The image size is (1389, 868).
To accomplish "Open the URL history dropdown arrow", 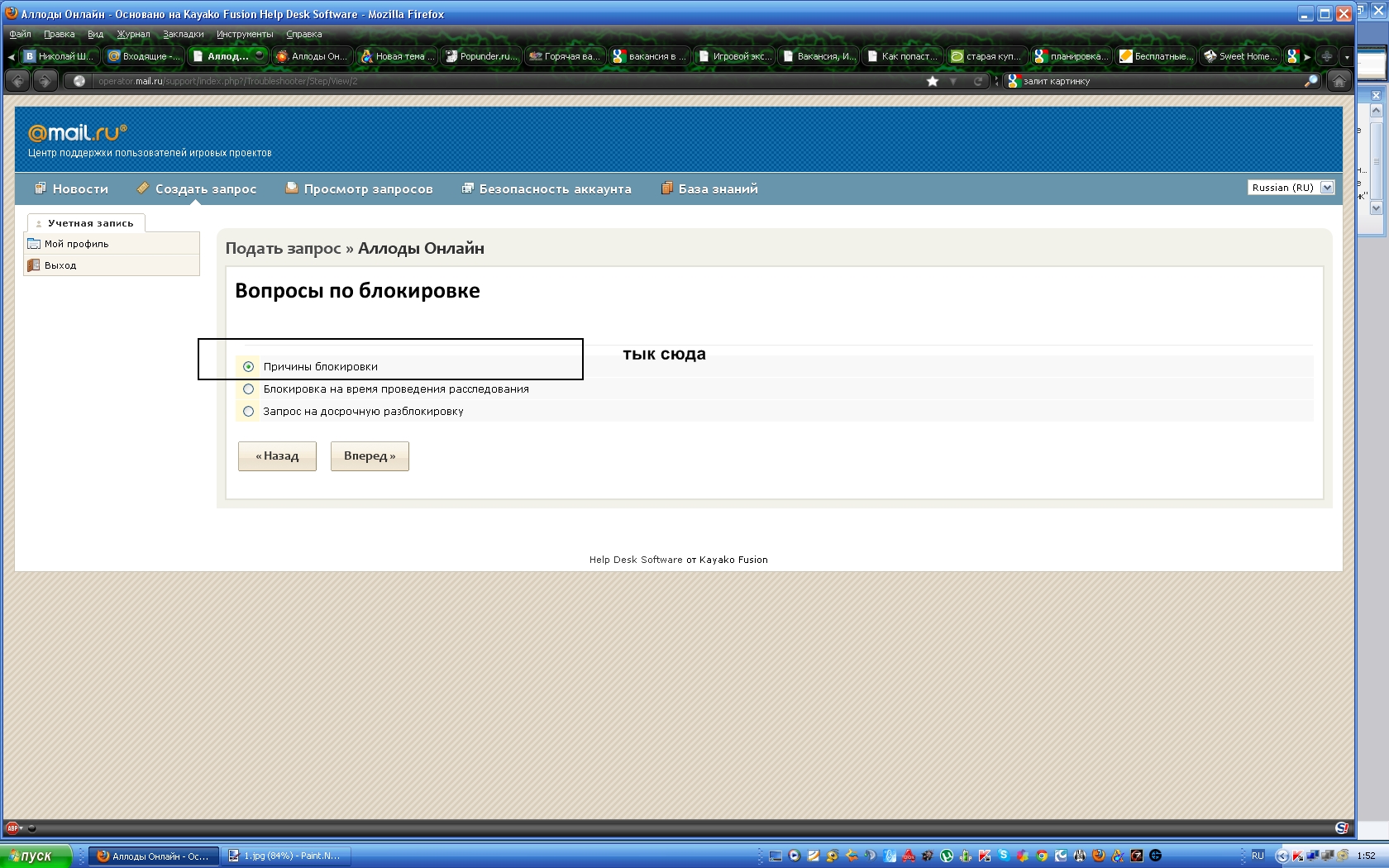I will [x=953, y=81].
